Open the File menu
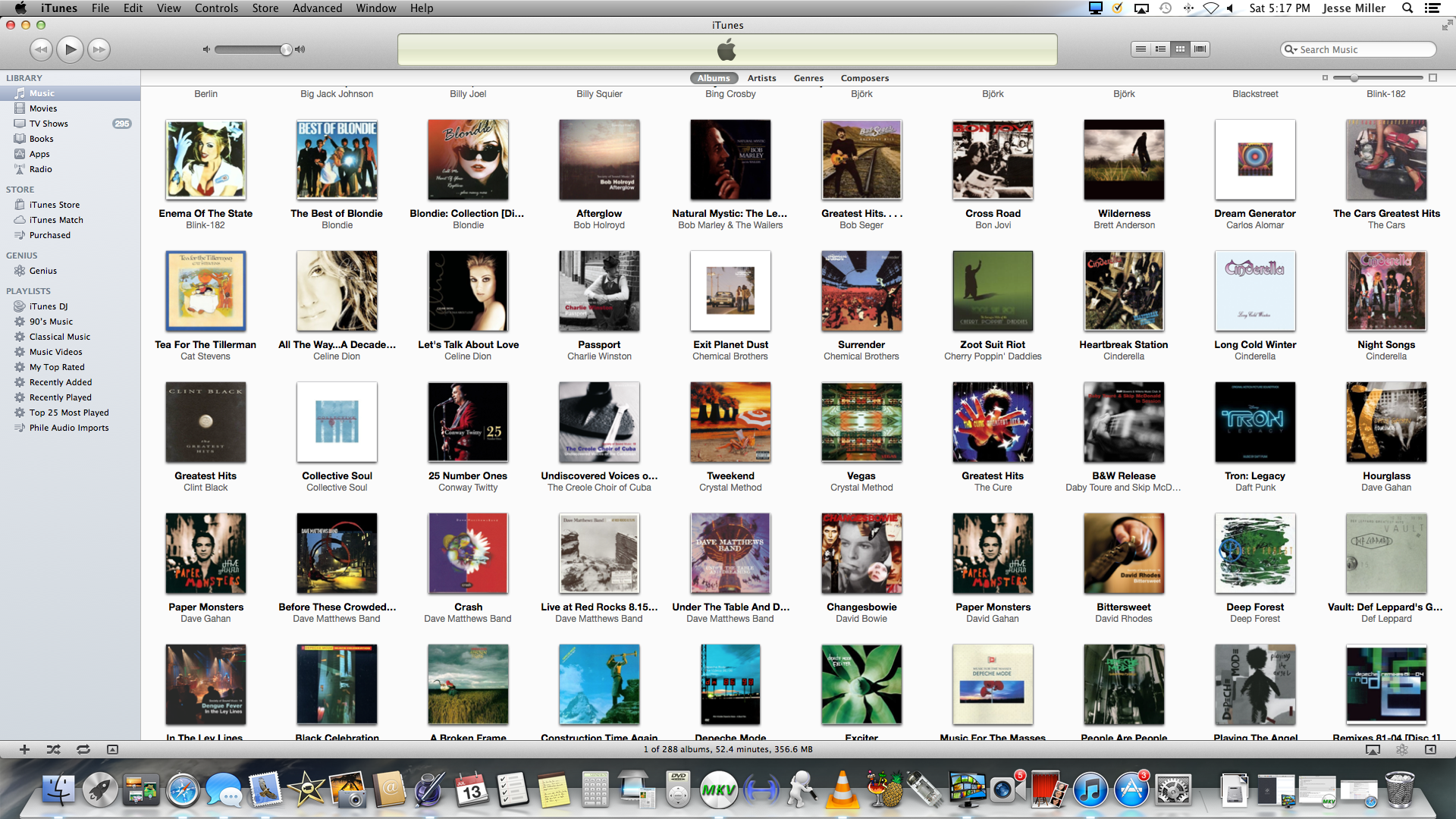This screenshot has height=819, width=1456. tap(100, 8)
